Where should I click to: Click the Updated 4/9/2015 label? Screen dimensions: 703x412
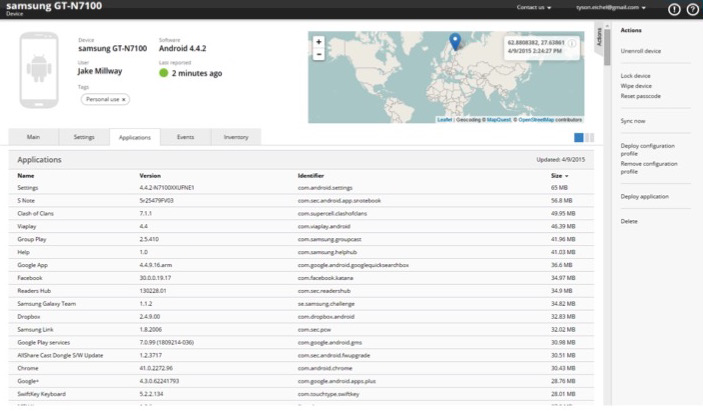pyautogui.click(x=560, y=160)
